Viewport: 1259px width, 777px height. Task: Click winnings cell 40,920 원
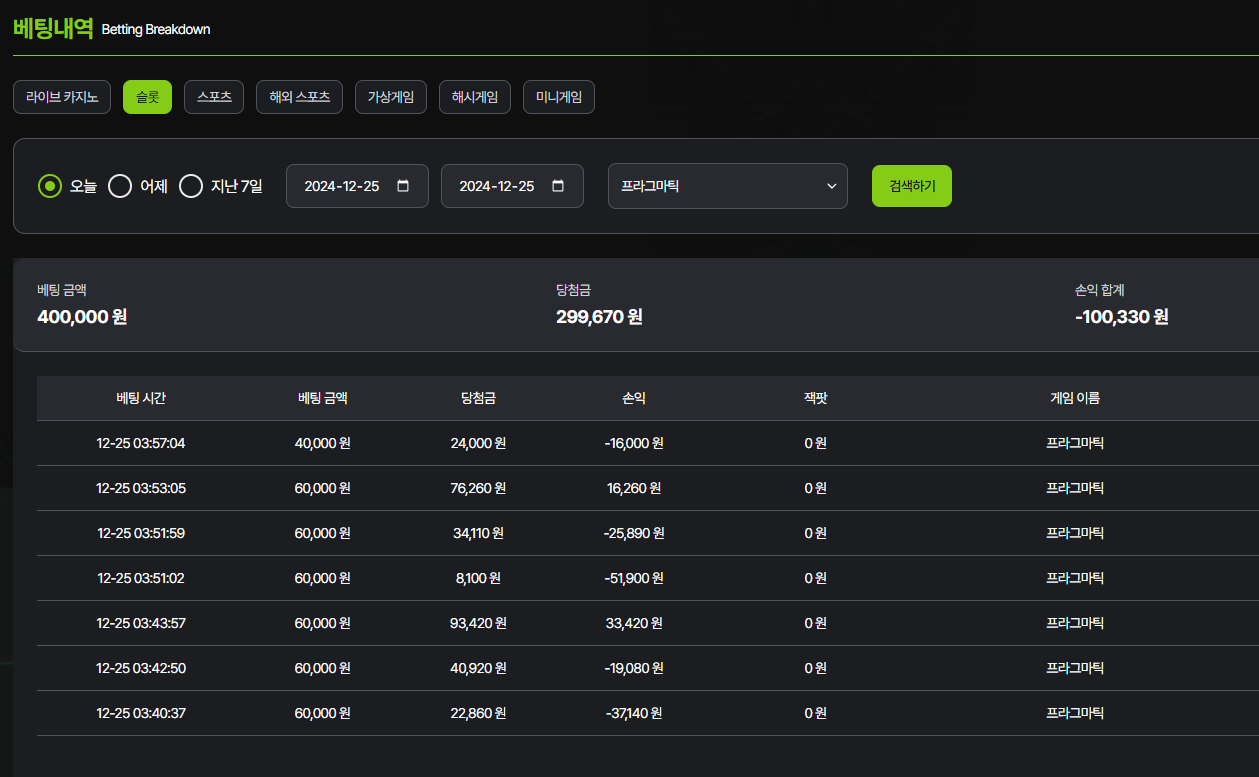point(478,668)
